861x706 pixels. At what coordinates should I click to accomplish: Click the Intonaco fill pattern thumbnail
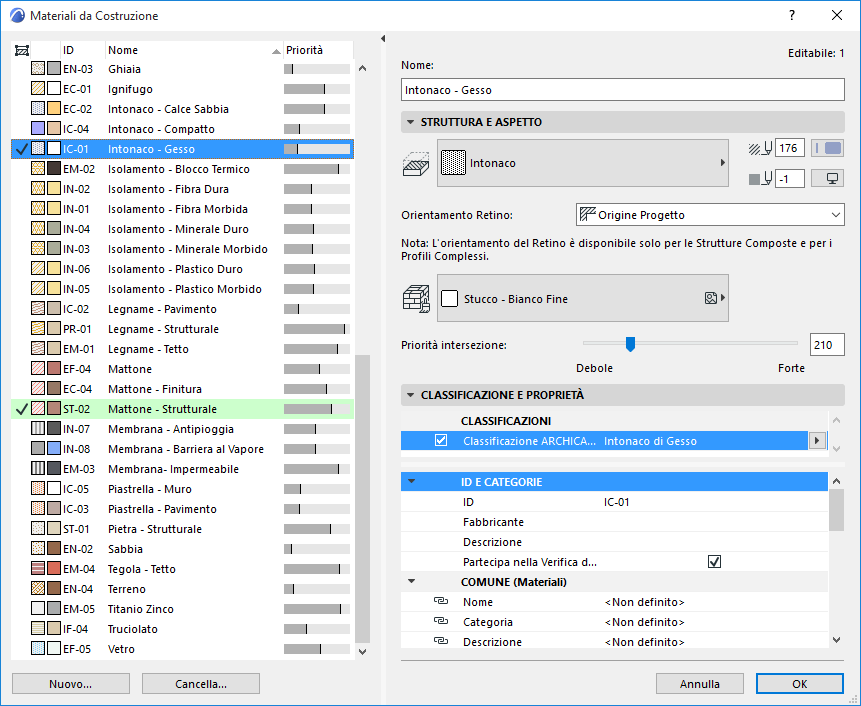pos(454,163)
